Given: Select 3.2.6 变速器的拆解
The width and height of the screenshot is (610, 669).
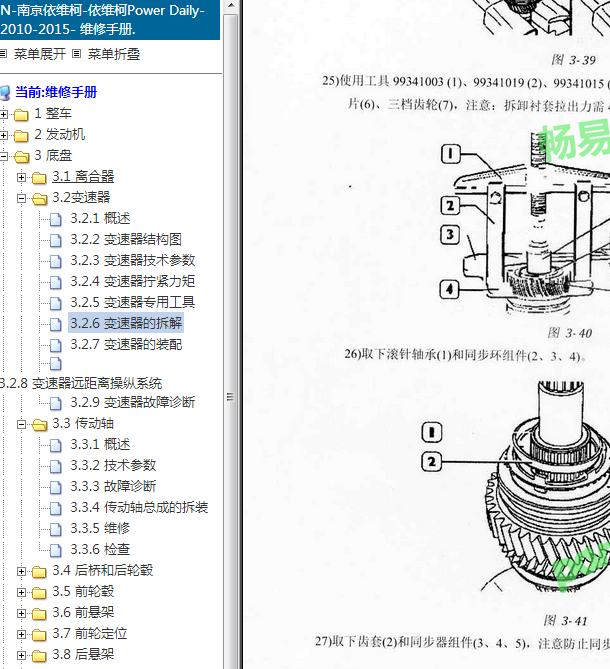Looking at the screenshot, I should click(126, 323).
